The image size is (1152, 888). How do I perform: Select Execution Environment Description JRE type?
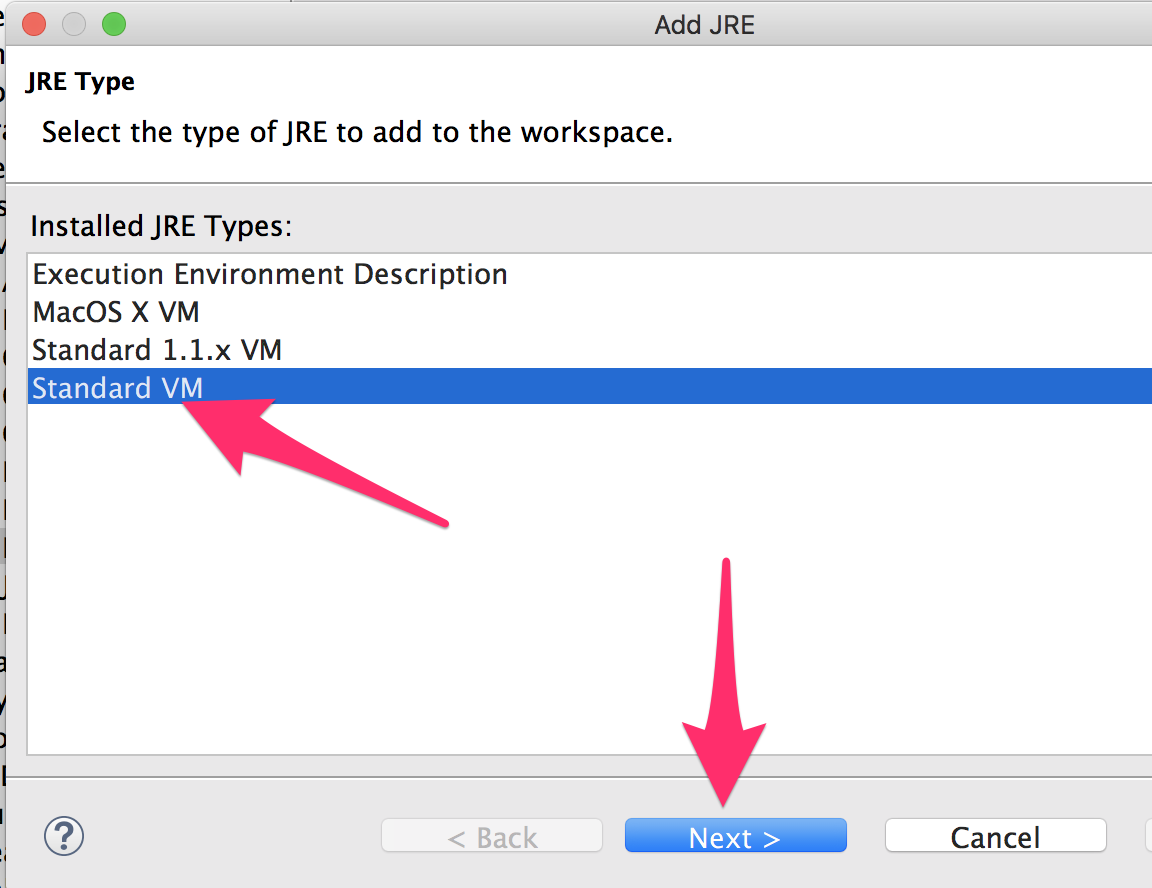(270, 274)
